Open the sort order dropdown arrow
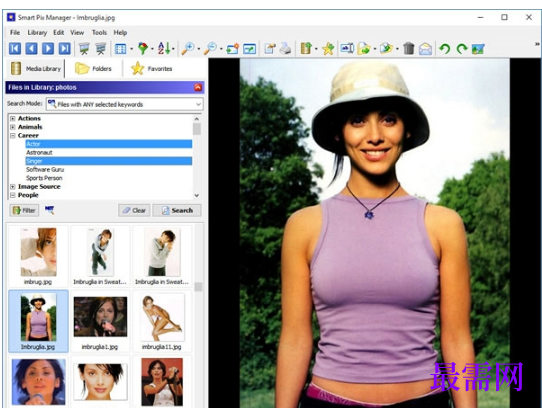542x408 pixels. tap(173, 49)
